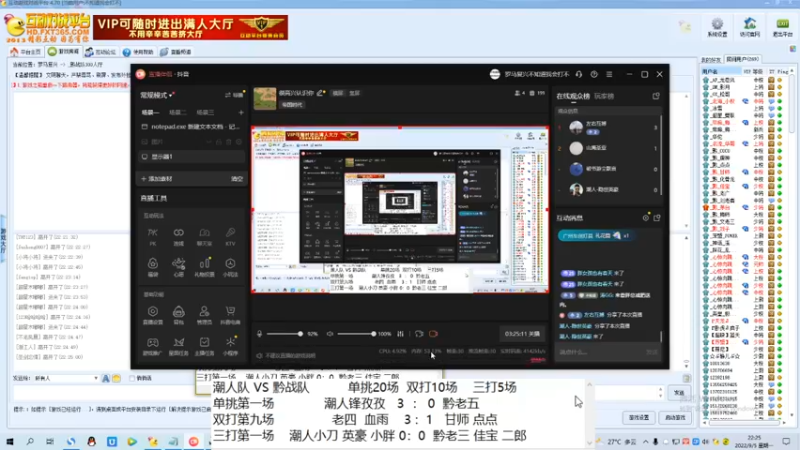Click the 关播 end stream button

point(522,334)
